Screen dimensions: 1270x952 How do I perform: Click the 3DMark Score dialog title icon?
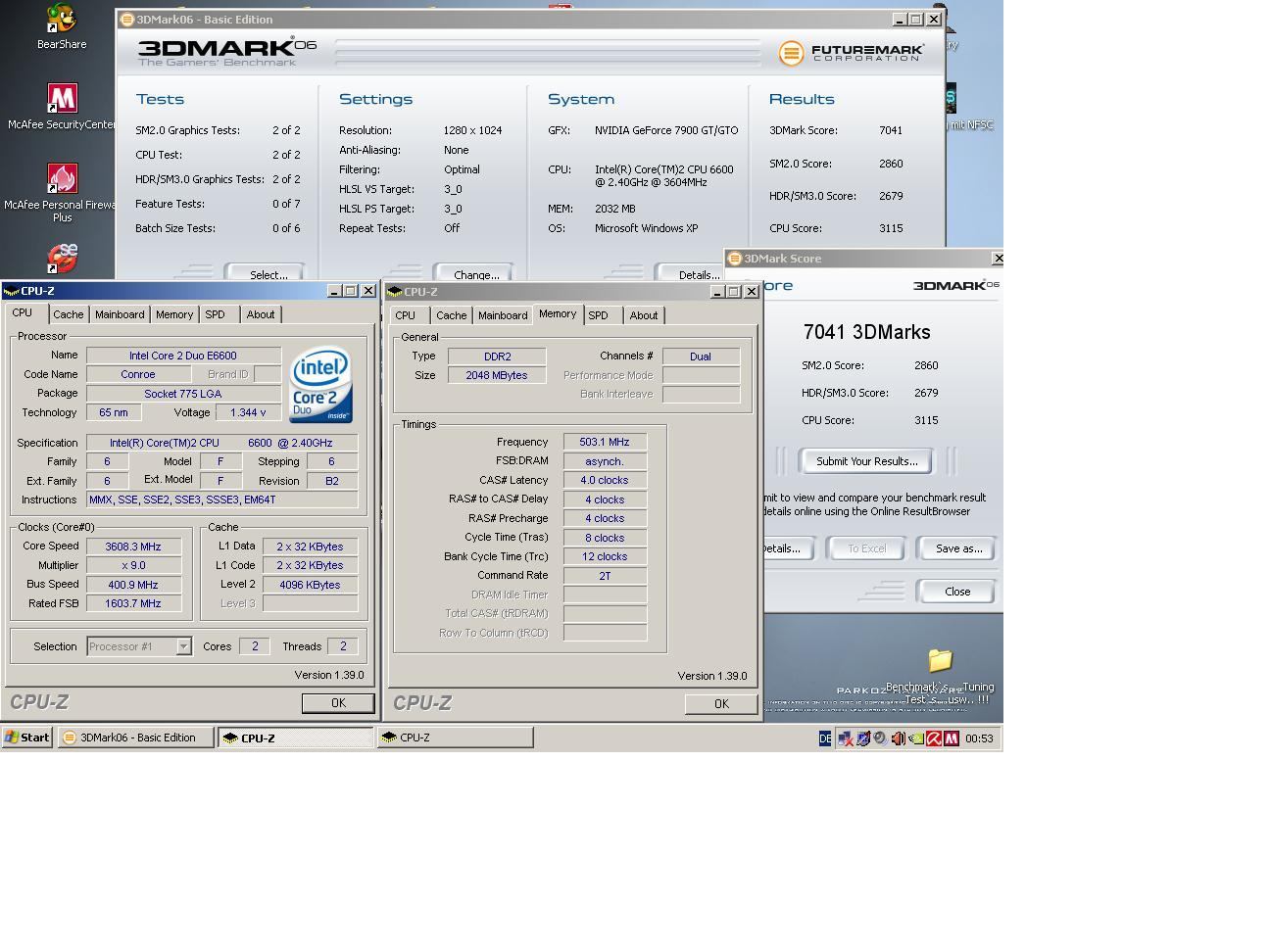click(734, 259)
